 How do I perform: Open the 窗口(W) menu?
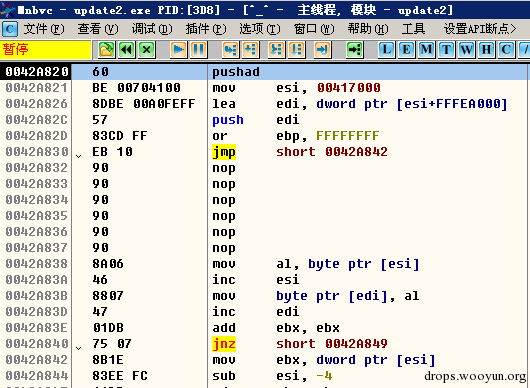[x=314, y=29]
